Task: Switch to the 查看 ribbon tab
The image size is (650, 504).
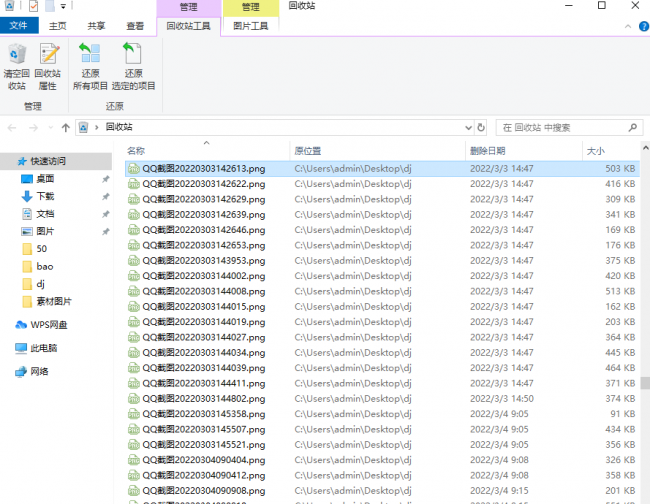Action: pos(135,26)
